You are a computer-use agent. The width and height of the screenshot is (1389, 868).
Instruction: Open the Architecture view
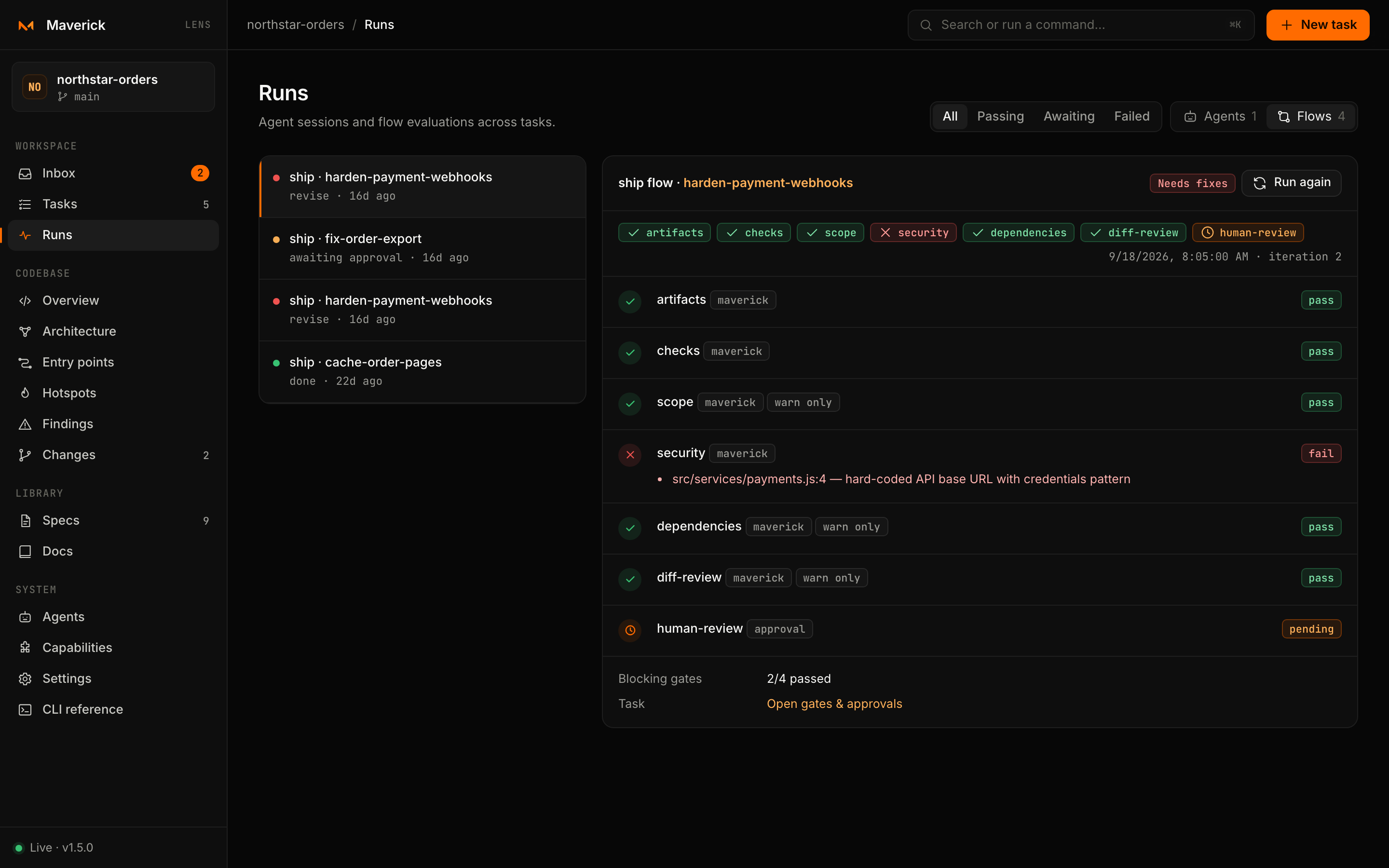(113, 331)
